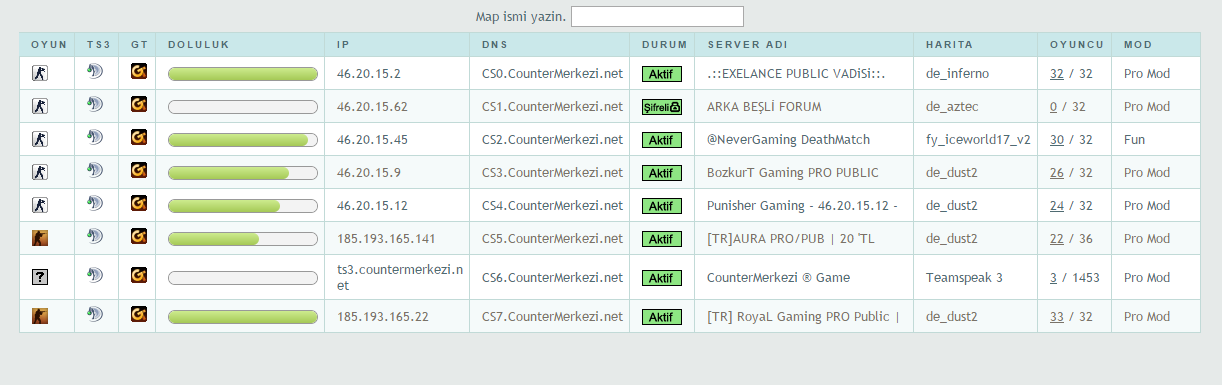Click the map name search field

657,16
